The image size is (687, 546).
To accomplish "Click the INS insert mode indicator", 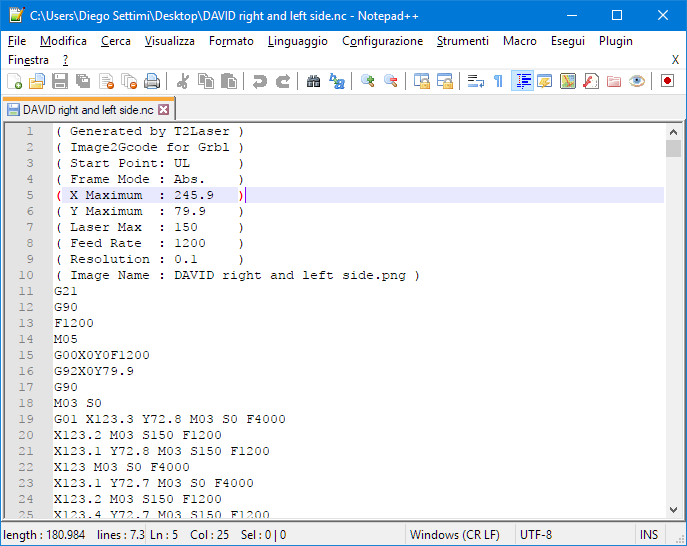I will click(x=649, y=535).
